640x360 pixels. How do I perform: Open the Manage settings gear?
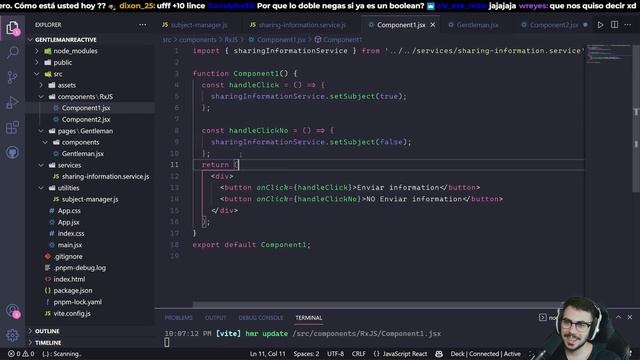pyautogui.click(x=13, y=335)
